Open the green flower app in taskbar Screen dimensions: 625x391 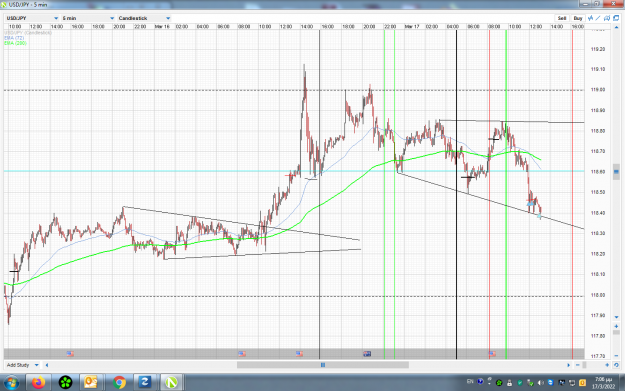(65, 383)
